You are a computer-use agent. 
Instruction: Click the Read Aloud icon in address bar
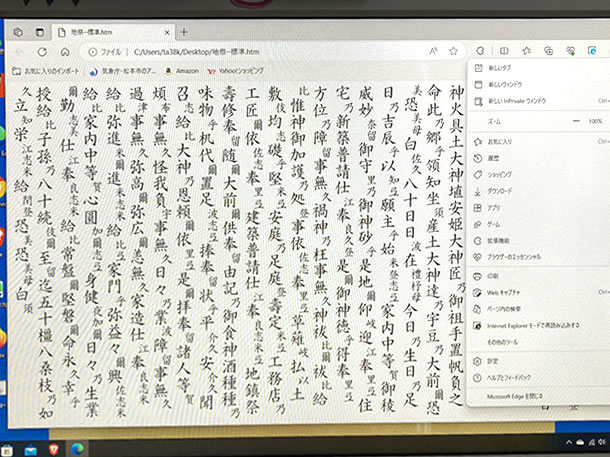[433, 51]
